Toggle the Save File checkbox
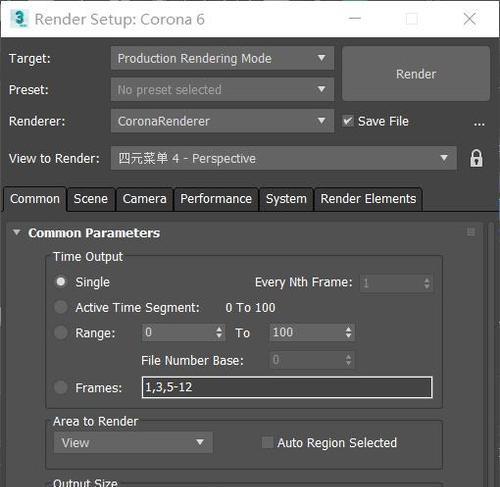500x487 pixels. [348, 121]
